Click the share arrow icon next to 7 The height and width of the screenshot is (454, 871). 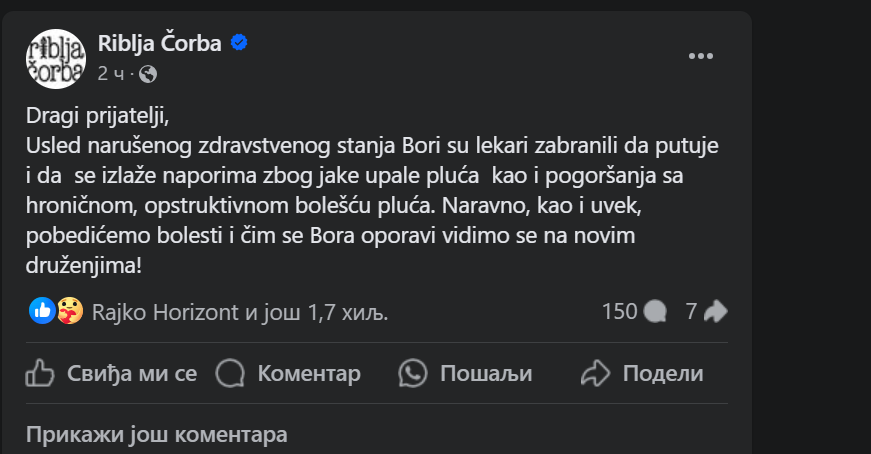click(x=715, y=312)
